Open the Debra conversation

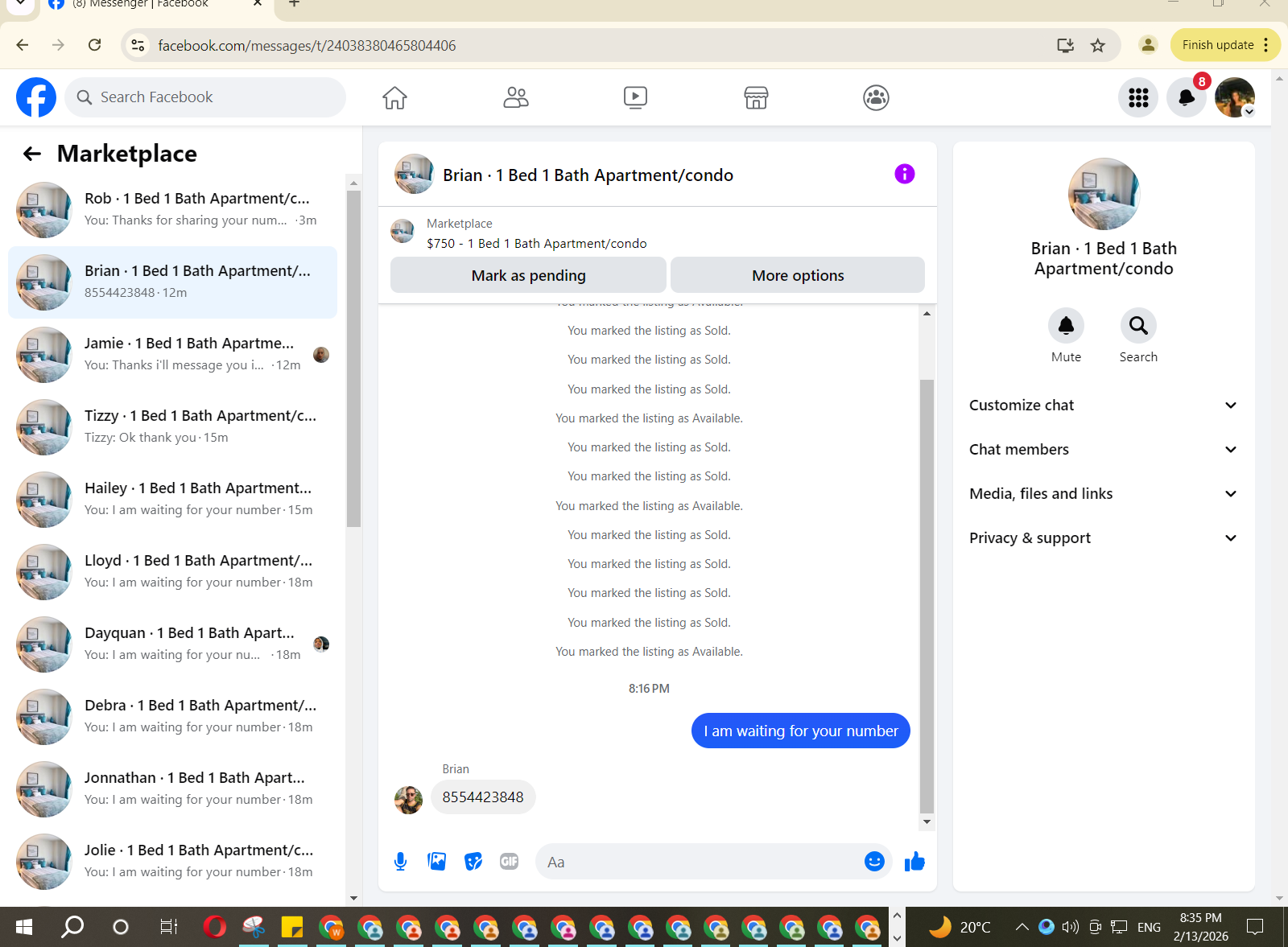point(172,717)
